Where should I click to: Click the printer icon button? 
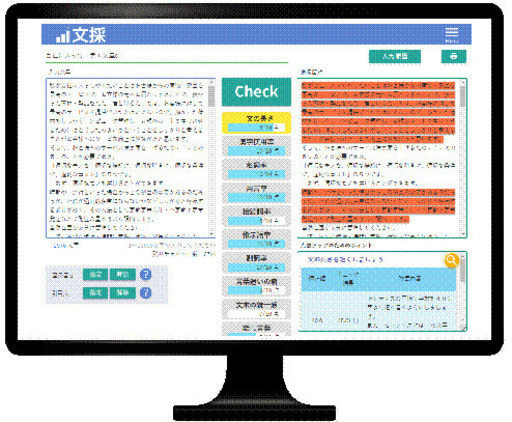(454, 56)
